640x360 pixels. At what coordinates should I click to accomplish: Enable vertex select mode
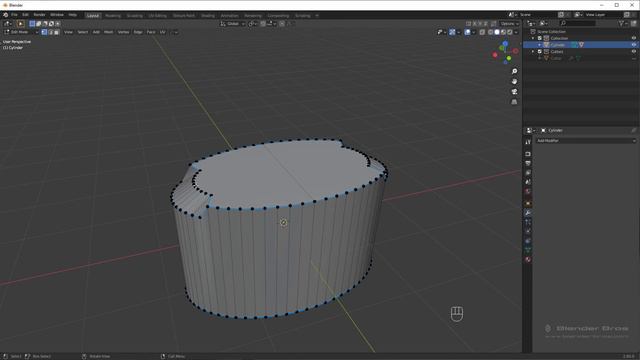(x=44, y=32)
